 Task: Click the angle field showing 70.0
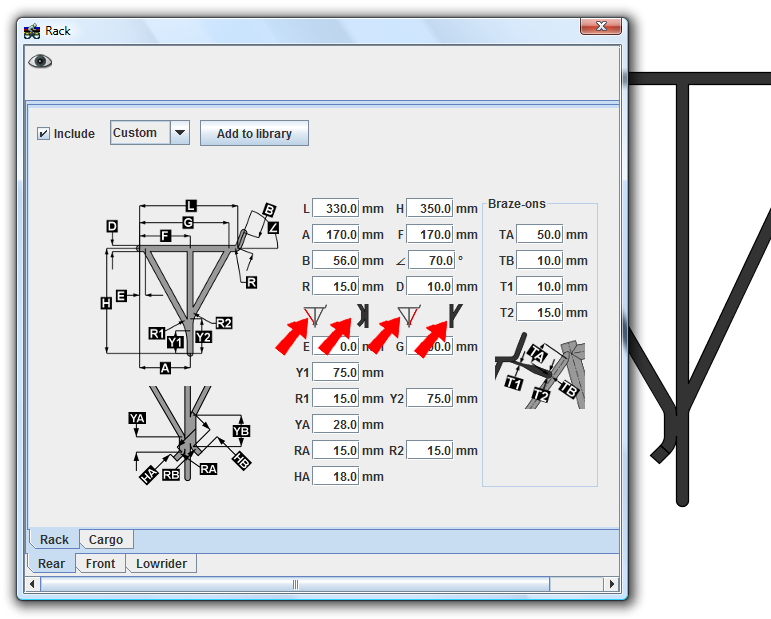coord(432,261)
